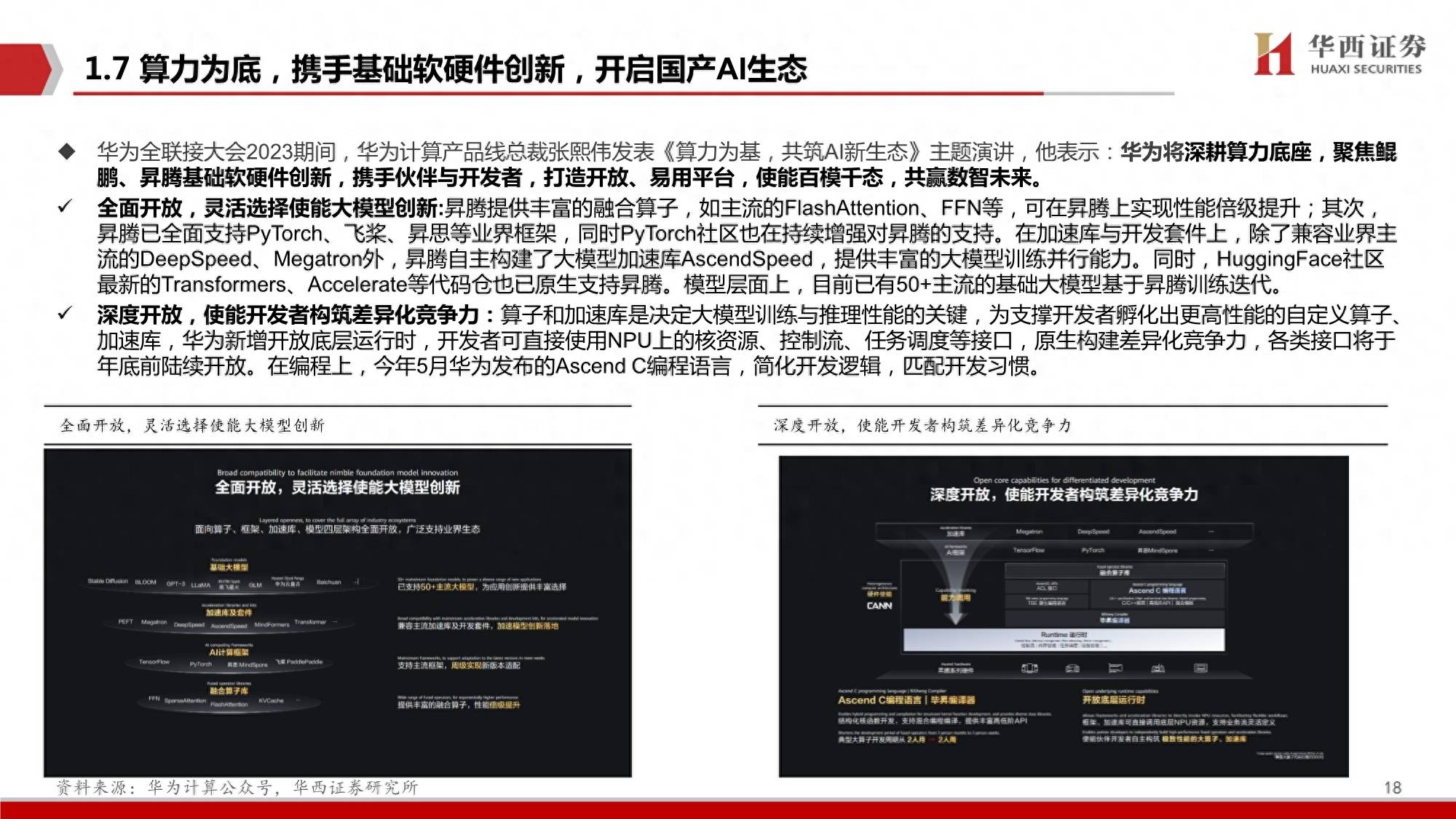Click LLaMA in the foundation models row
The image size is (1456, 819).
point(201,585)
